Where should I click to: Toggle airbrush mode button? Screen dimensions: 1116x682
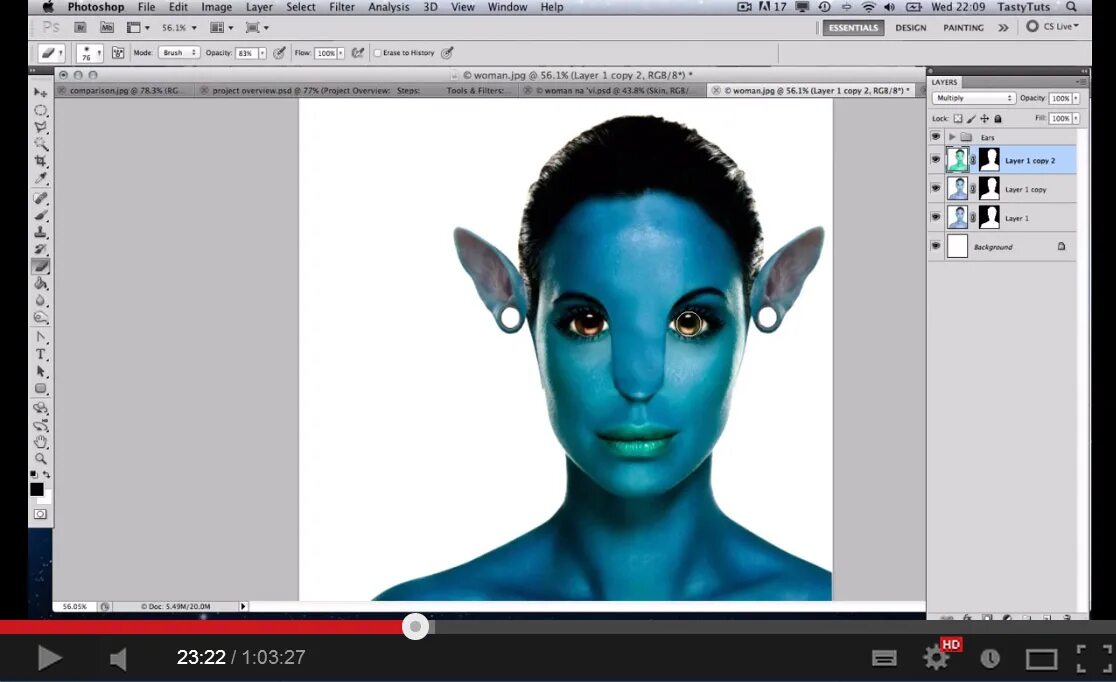coord(358,53)
